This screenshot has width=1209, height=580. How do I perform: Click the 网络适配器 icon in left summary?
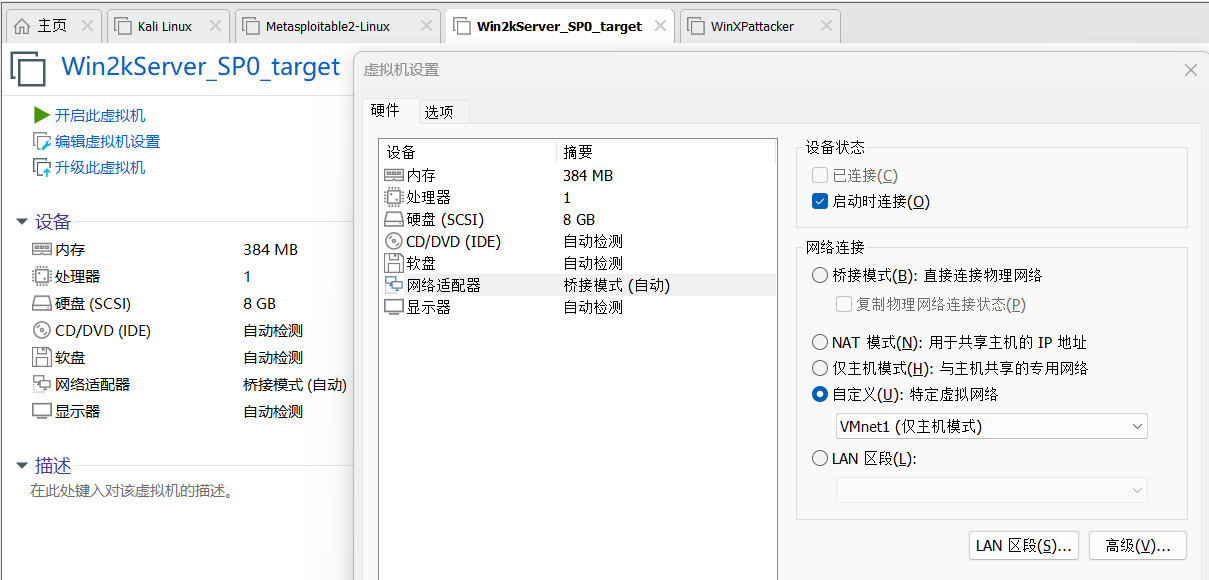click(41, 384)
